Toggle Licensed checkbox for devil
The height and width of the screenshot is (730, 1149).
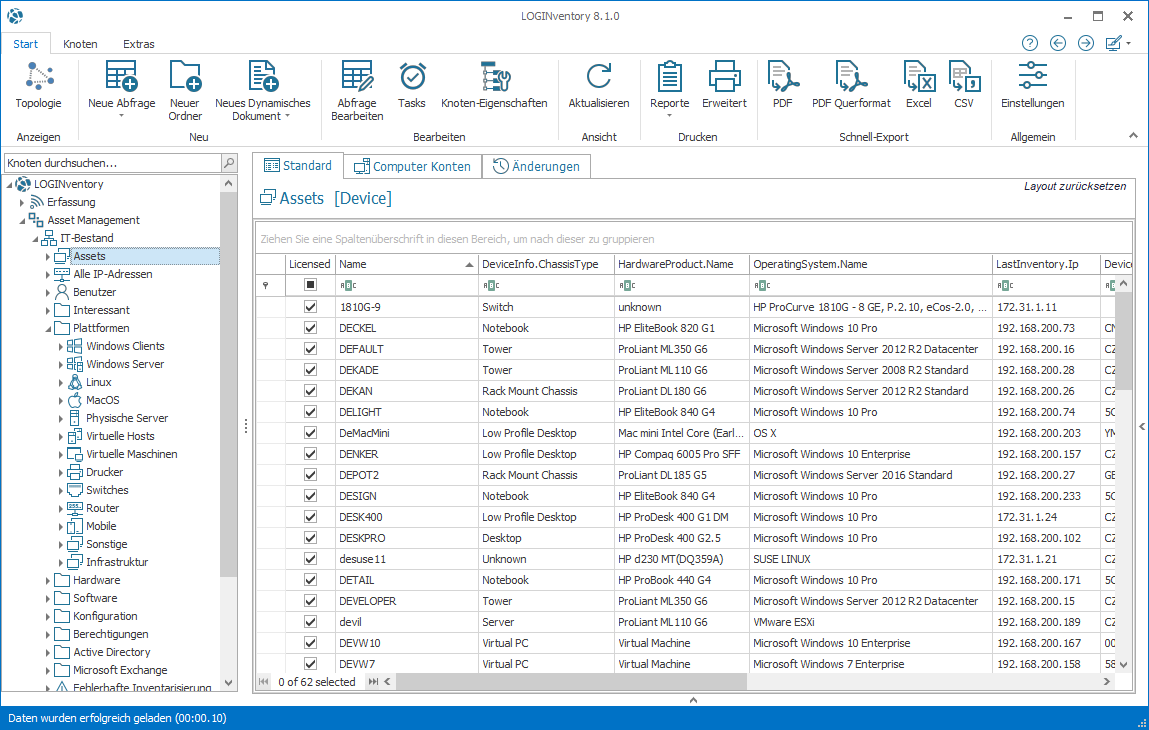coord(311,622)
